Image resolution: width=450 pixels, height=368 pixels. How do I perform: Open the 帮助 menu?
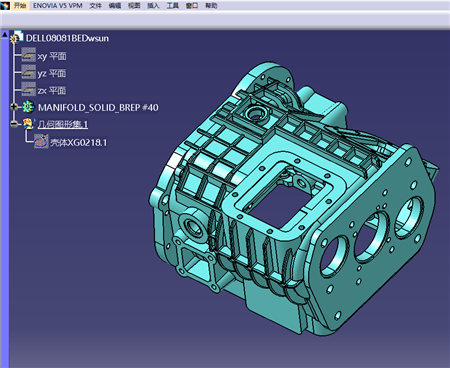click(x=211, y=5)
